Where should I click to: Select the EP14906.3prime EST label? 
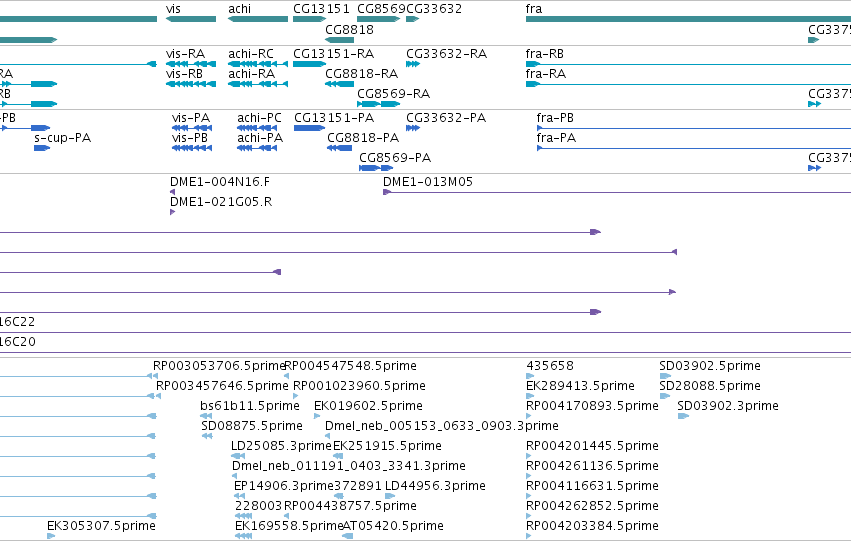[x=284, y=486]
